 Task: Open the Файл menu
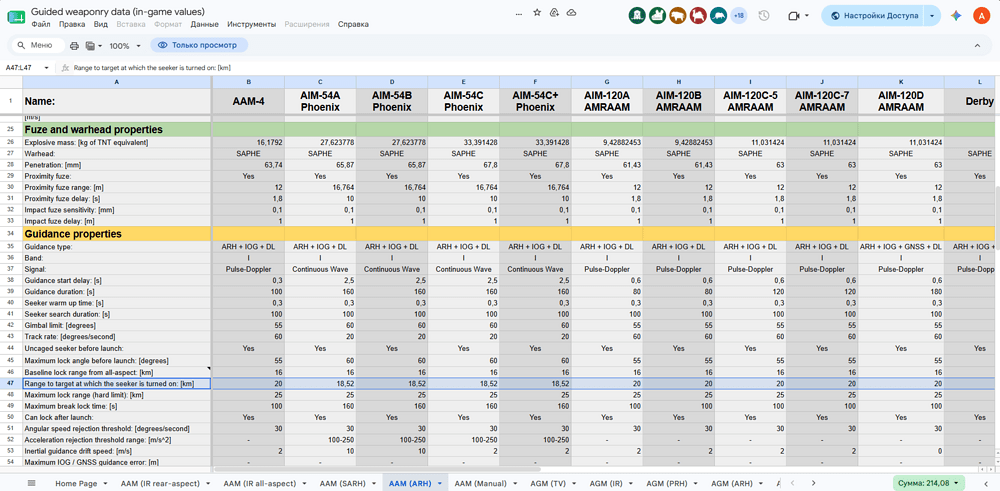pyautogui.click(x=41, y=24)
